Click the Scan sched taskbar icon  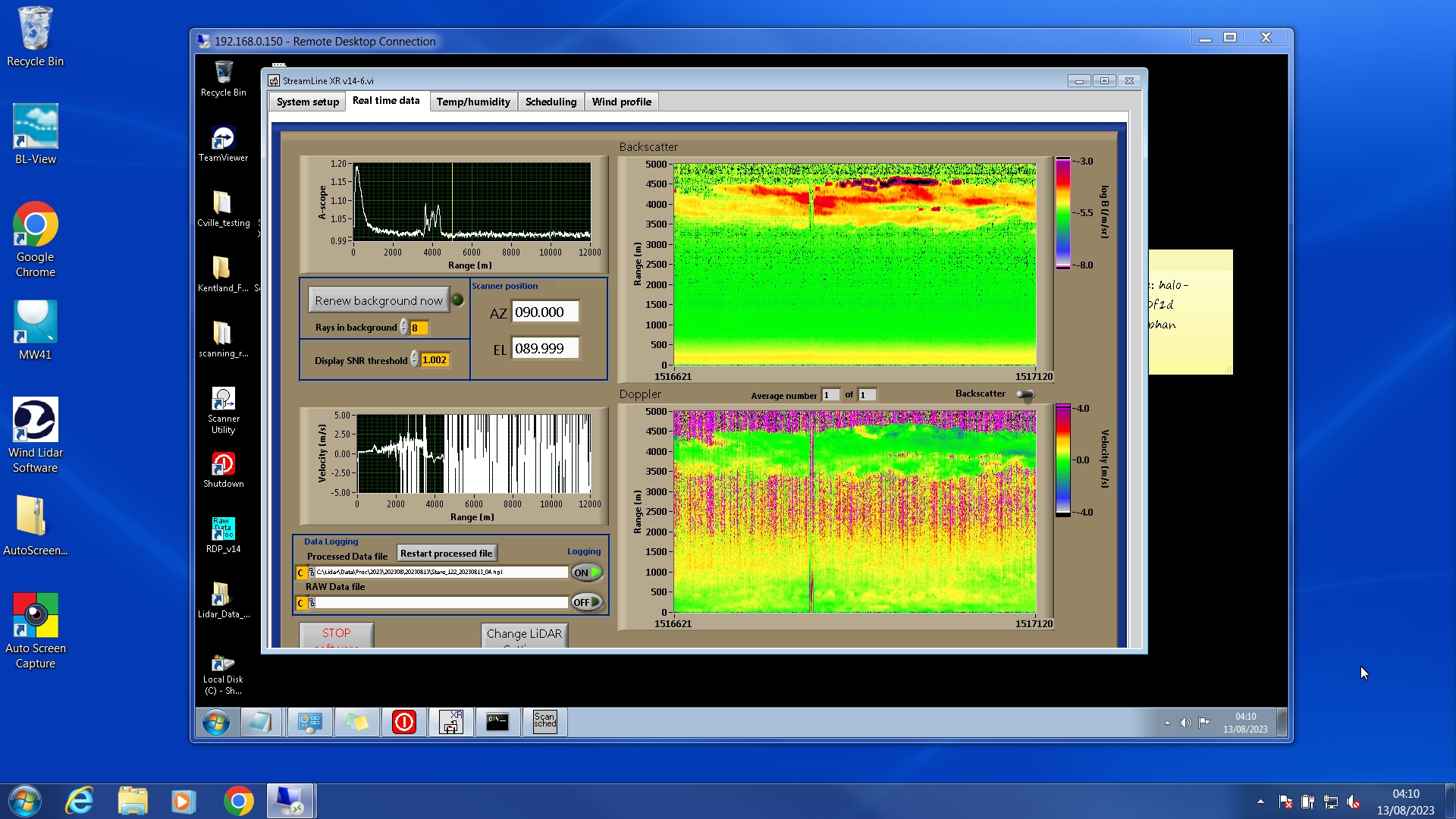click(x=544, y=721)
